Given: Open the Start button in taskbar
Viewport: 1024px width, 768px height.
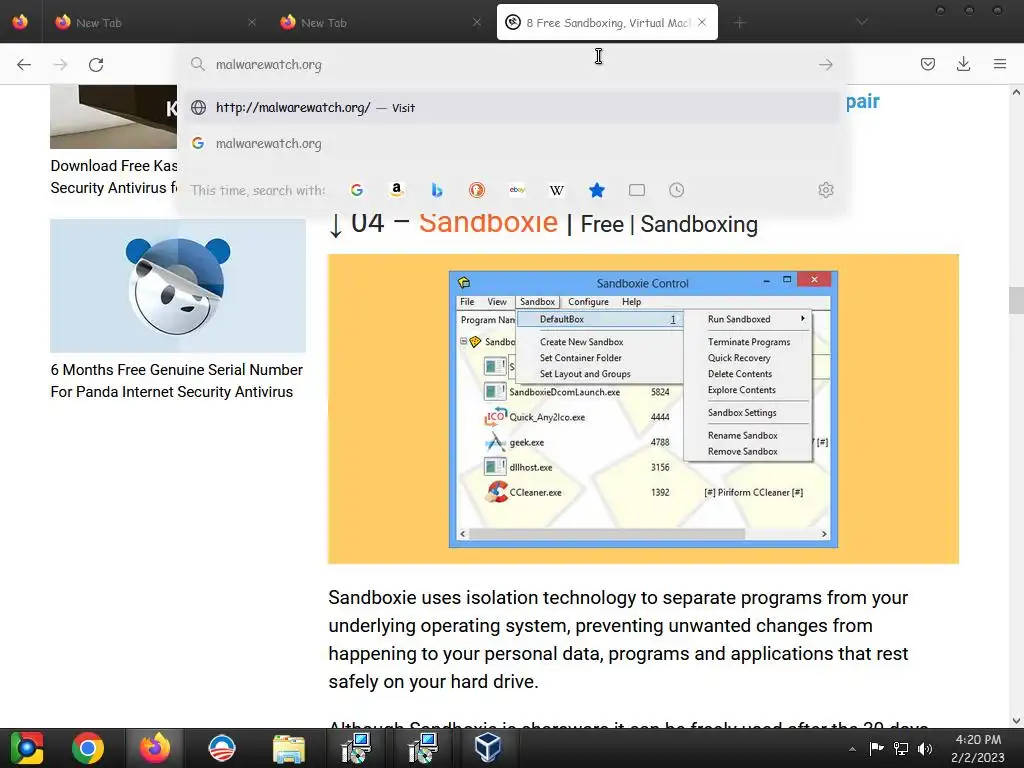Looking at the screenshot, I should point(26,748).
